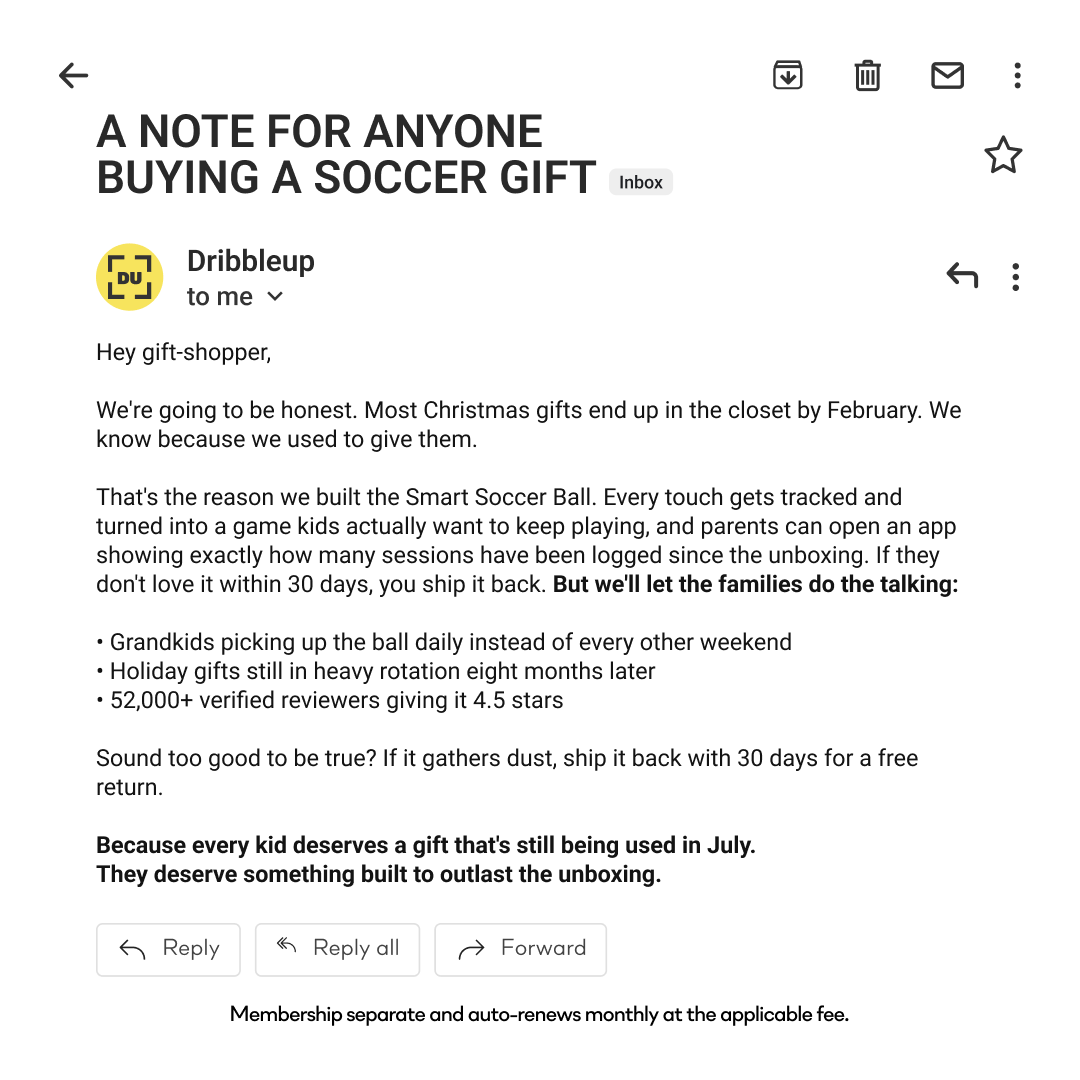Open message options next to reply arrow
Screen dimensions: 1080x1080
click(x=1015, y=277)
